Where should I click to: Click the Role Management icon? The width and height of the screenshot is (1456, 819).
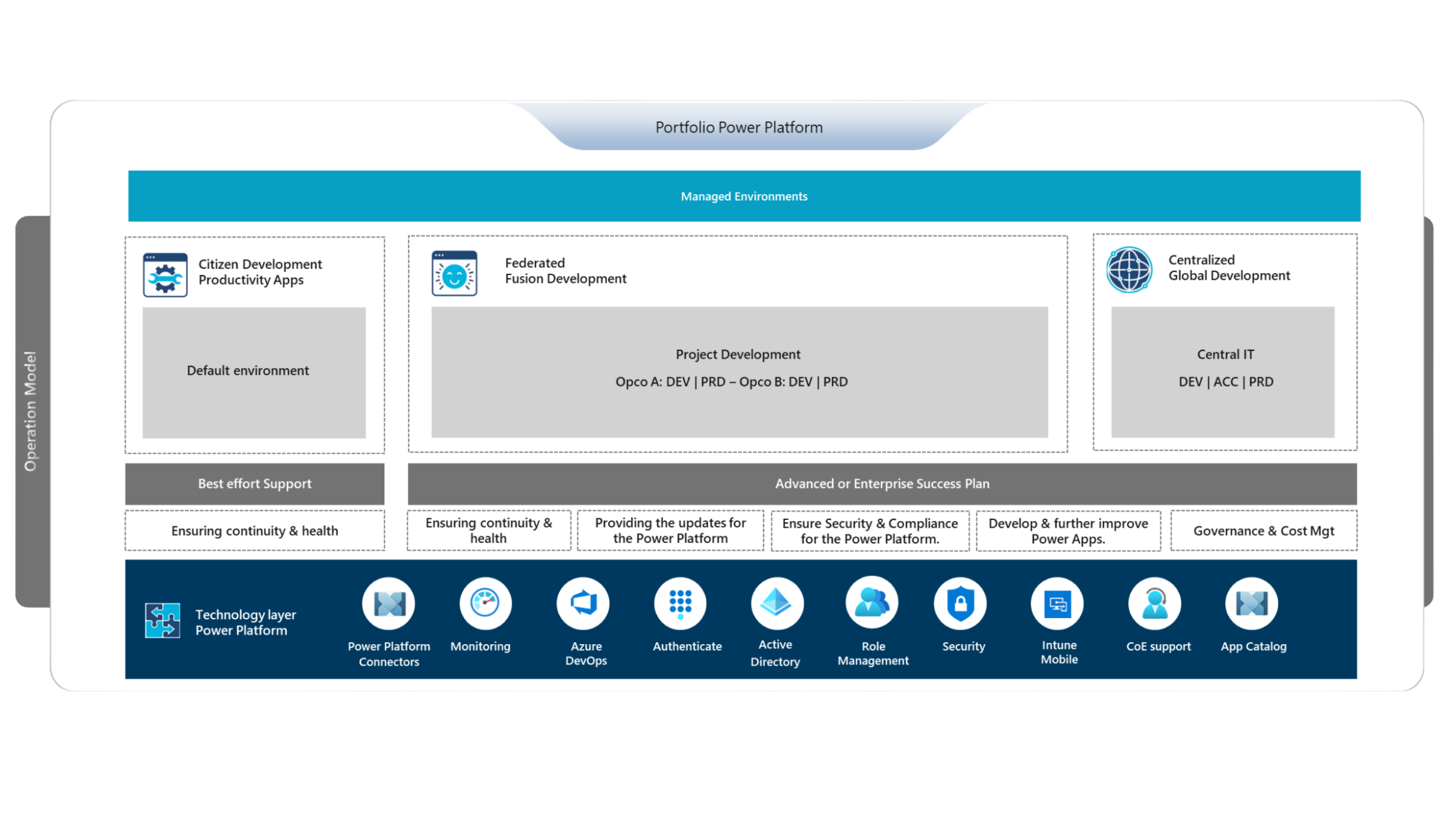[871, 603]
